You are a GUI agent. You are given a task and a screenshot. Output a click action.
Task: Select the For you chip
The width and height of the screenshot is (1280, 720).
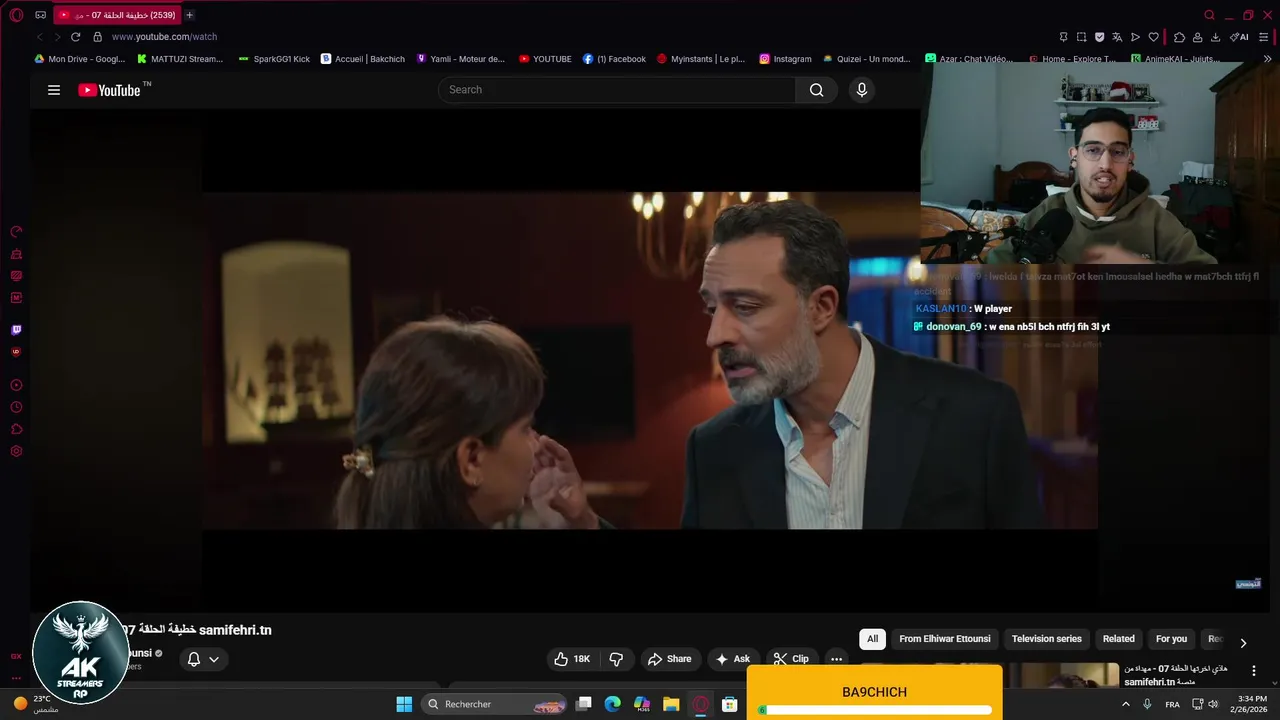pos(1171,639)
